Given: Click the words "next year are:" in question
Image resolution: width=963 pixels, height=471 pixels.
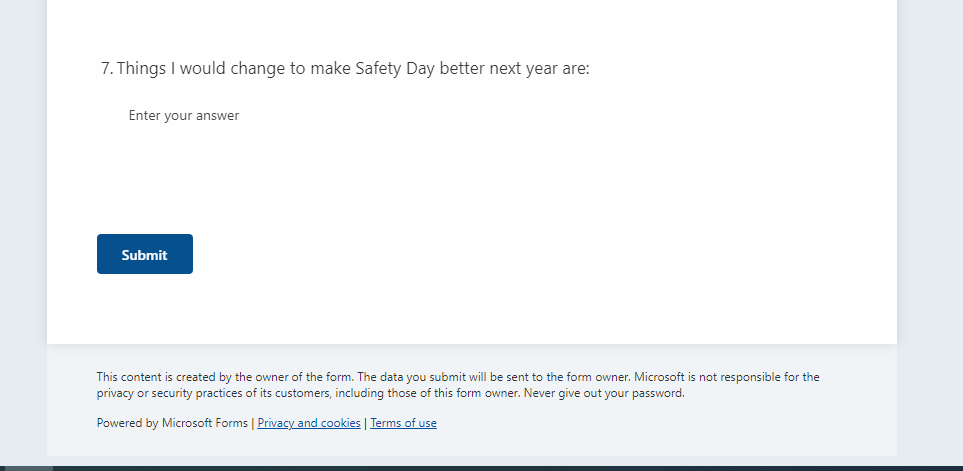Looking at the screenshot, I should tap(539, 69).
